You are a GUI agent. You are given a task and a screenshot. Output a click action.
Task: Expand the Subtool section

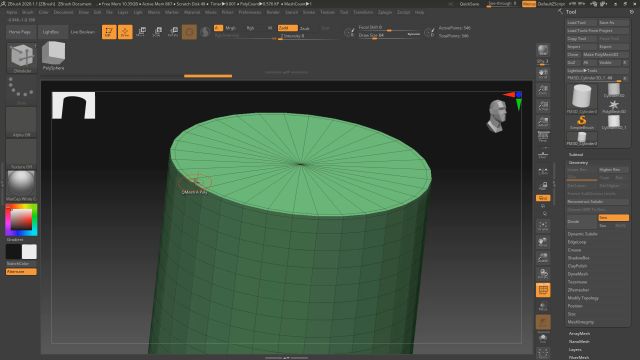pos(576,155)
